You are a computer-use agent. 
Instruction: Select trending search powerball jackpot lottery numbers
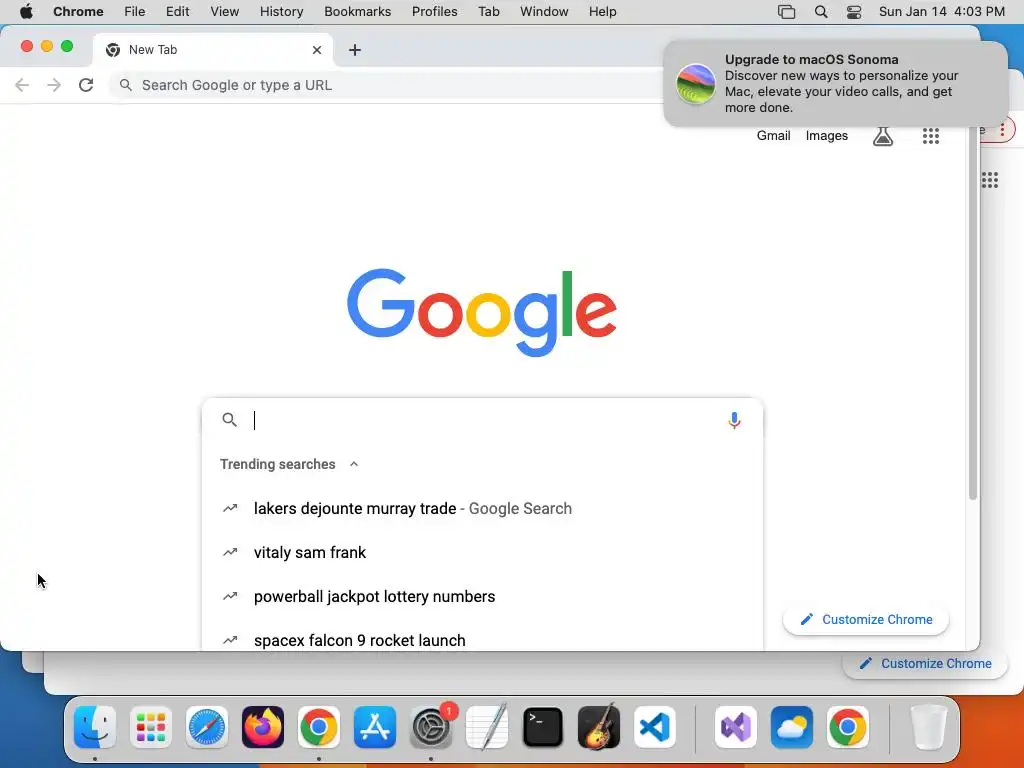pyautogui.click(x=482, y=596)
